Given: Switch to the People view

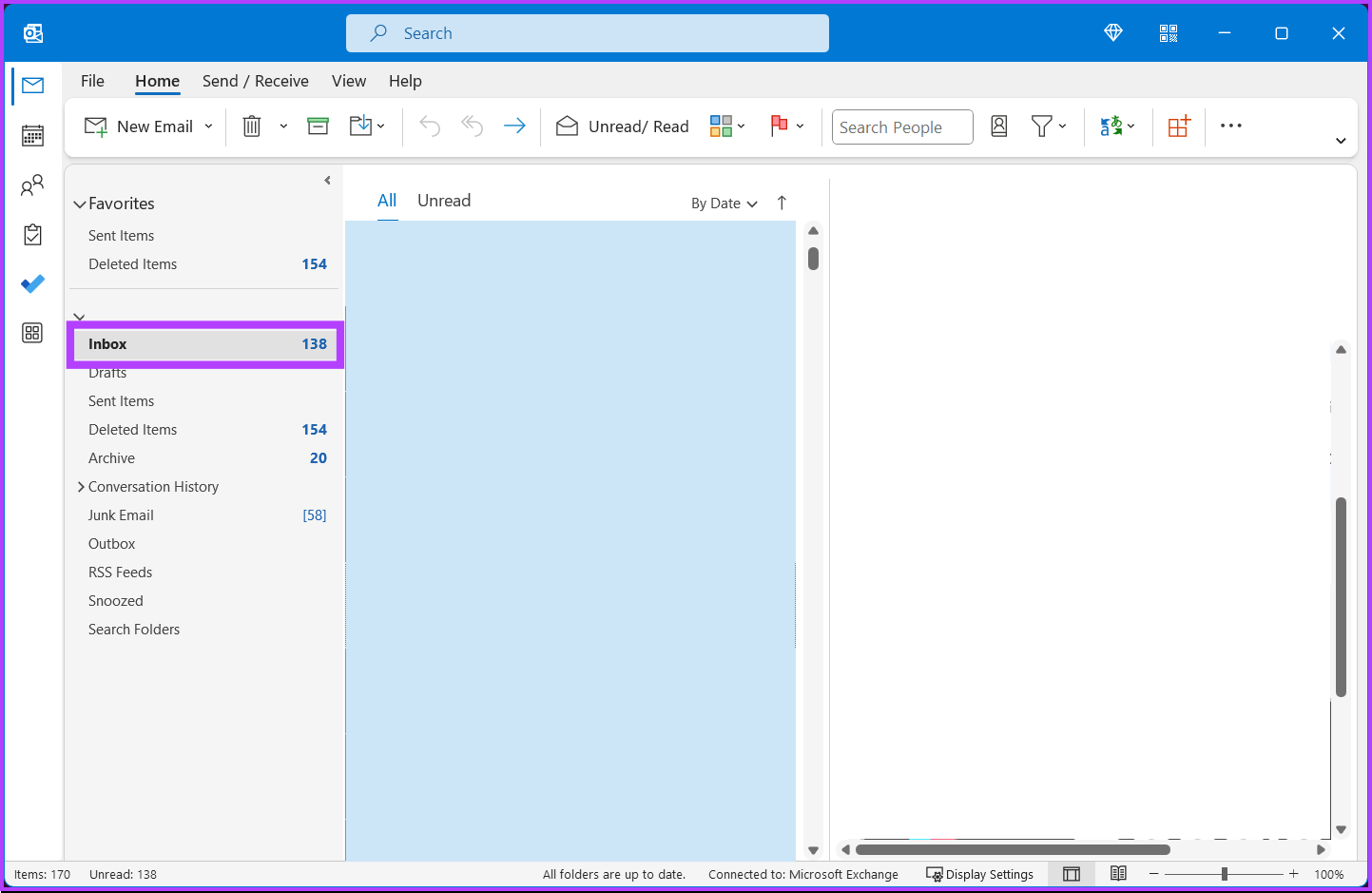Looking at the screenshot, I should (x=32, y=184).
